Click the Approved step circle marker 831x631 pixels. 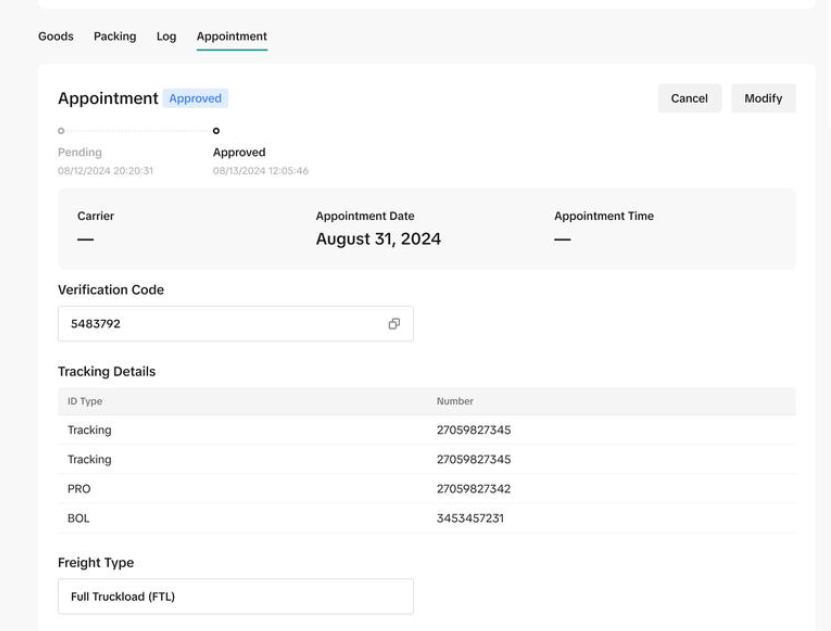coord(216,131)
